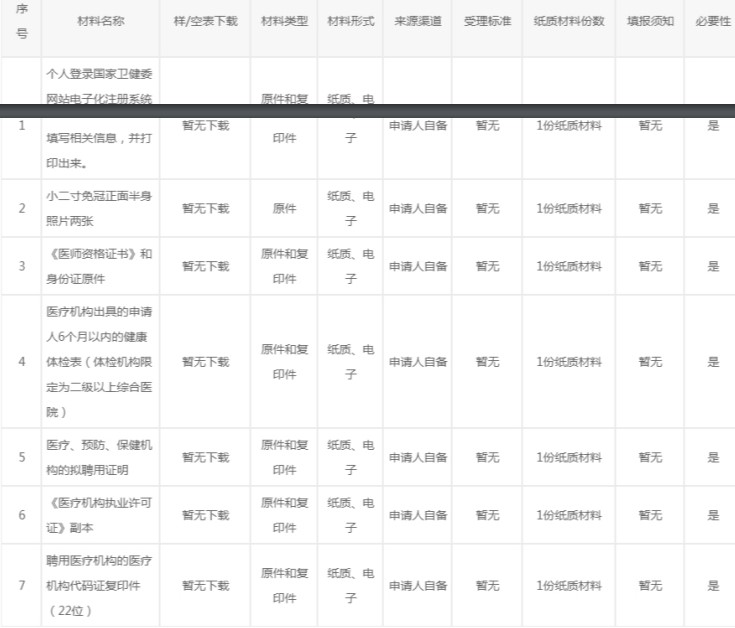Viewport: 735px width, 628px height.
Task: Click 填报须知 暂无 in row 3
Action: pyautogui.click(x=650, y=266)
